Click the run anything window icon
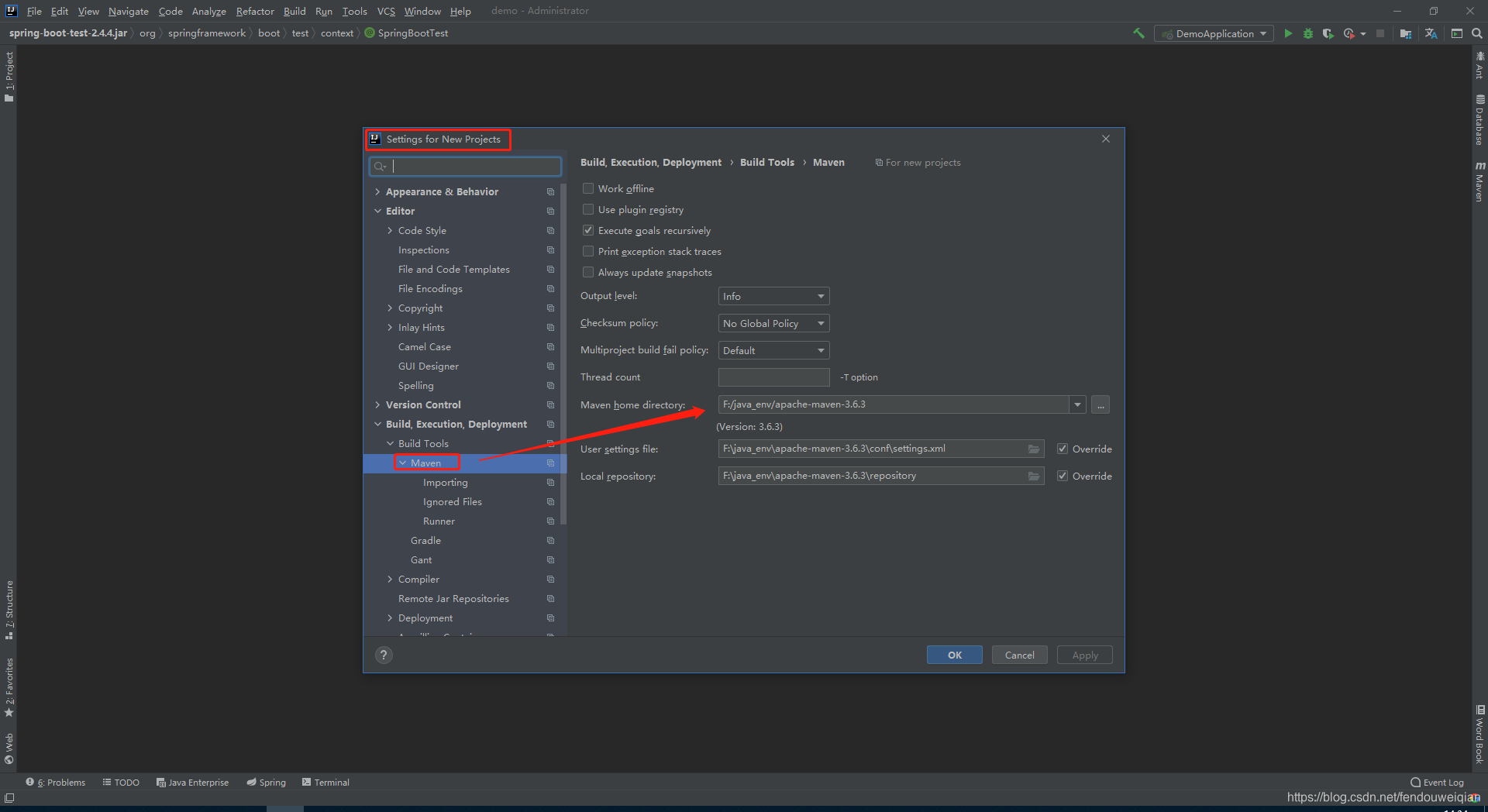Image resolution: width=1488 pixels, height=812 pixels. [1457, 33]
